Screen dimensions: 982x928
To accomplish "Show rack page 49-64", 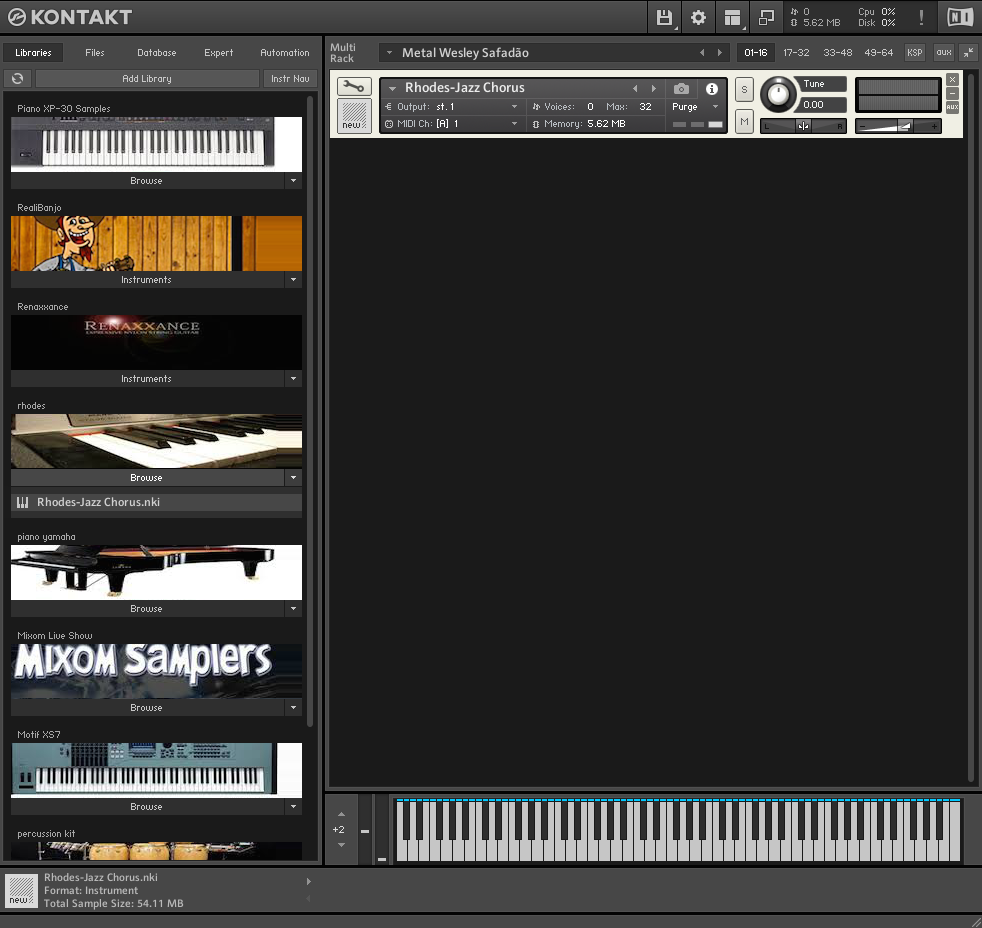I will (x=879, y=53).
